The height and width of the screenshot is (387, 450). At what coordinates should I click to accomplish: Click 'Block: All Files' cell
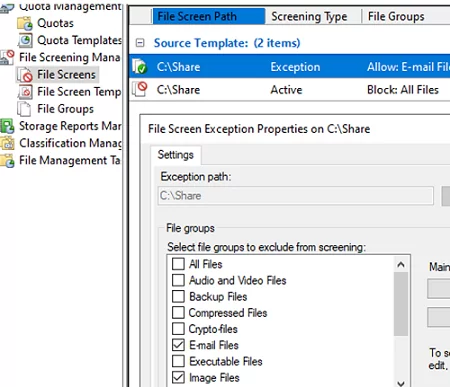403,90
